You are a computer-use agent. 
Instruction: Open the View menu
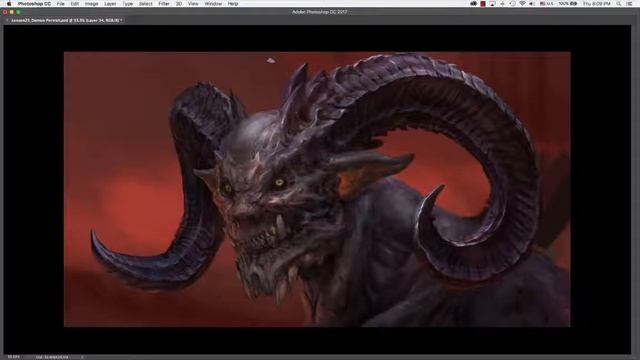tap(193, 4)
